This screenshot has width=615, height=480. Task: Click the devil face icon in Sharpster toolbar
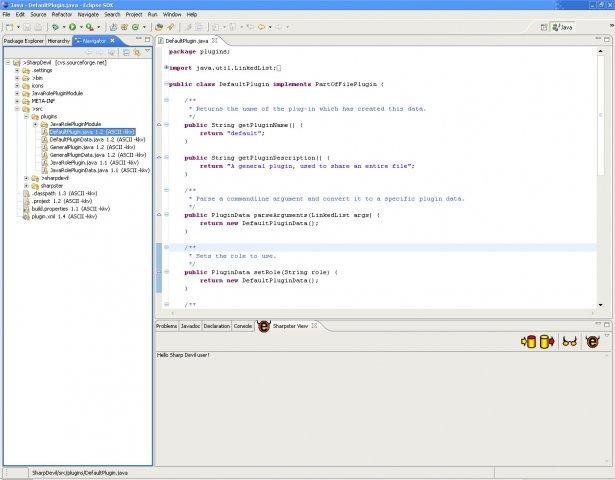click(x=593, y=342)
